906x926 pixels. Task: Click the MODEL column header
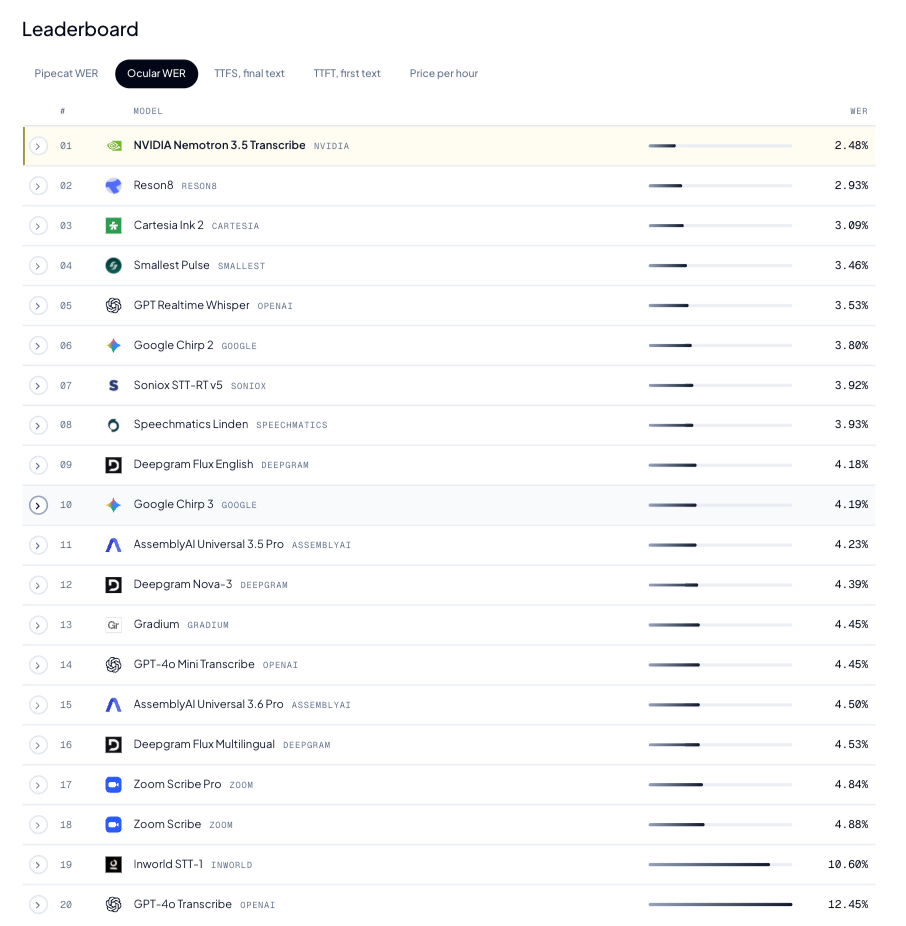click(x=148, y=111)
